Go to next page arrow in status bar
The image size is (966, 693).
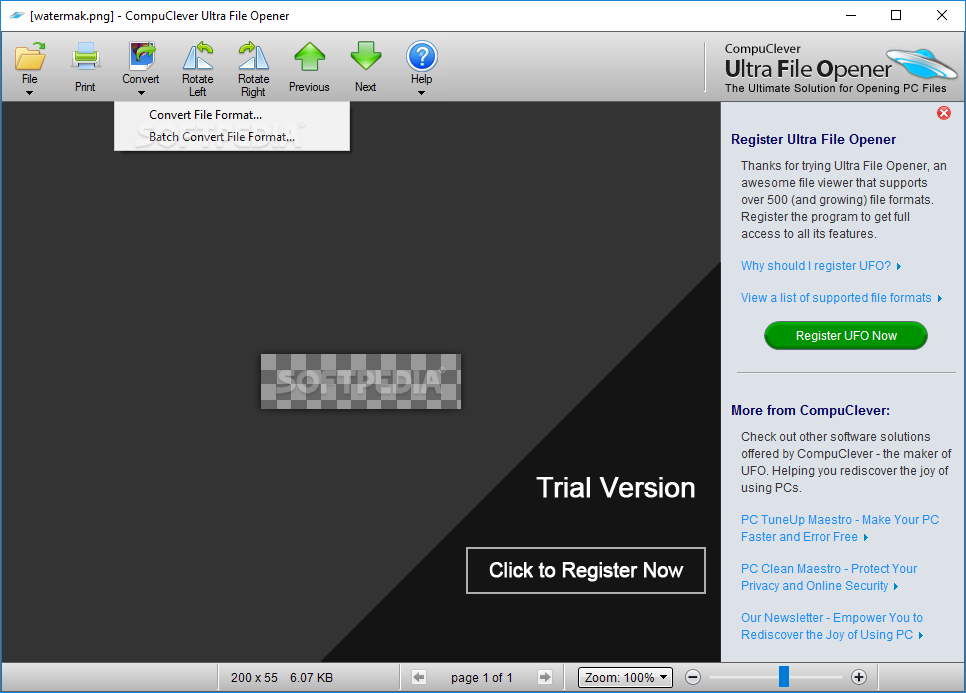click(x=545, y=678)
